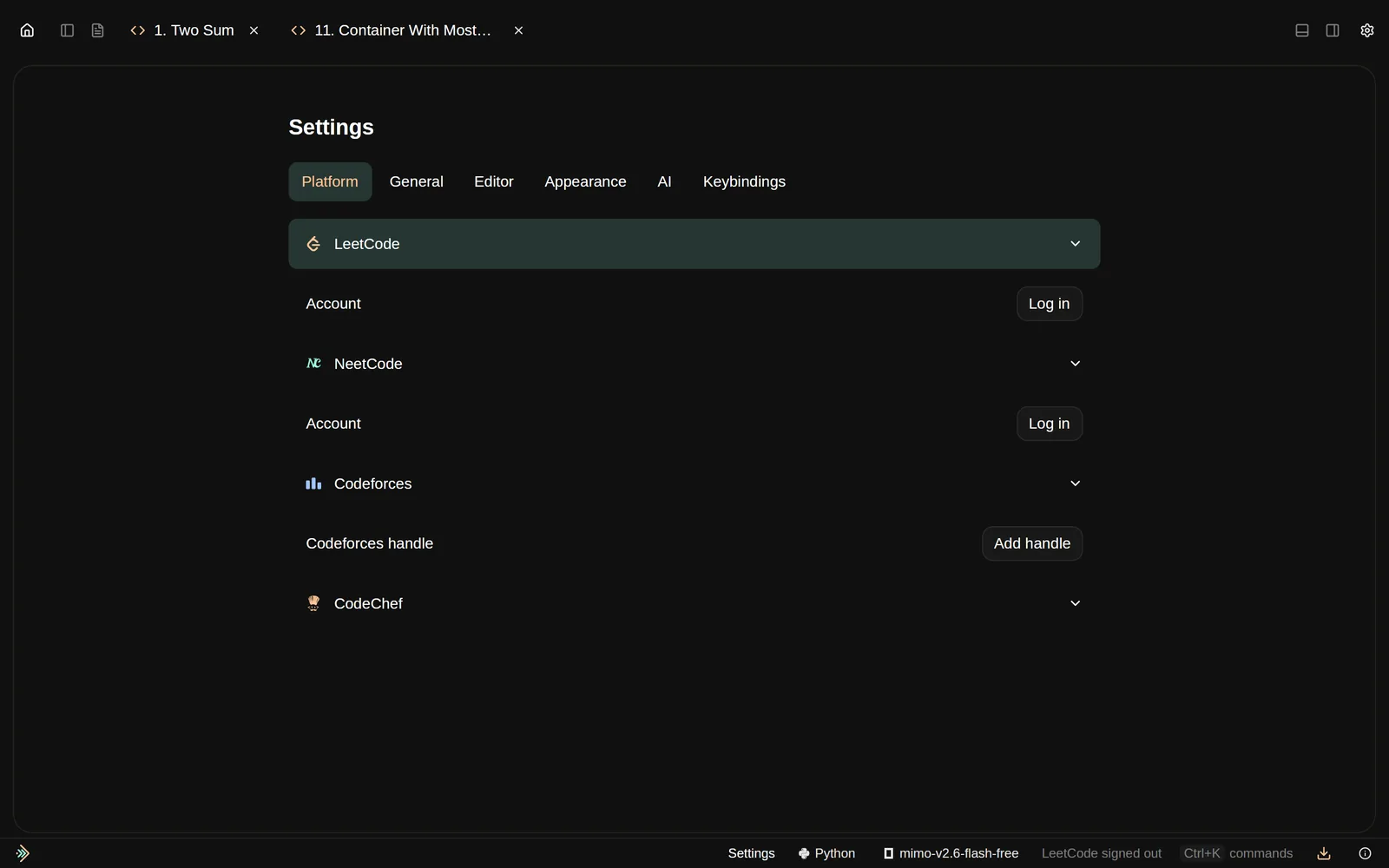Switch to the General settings tab
The width and height of the screenshot is (1389, 868).
coord(416,181)
